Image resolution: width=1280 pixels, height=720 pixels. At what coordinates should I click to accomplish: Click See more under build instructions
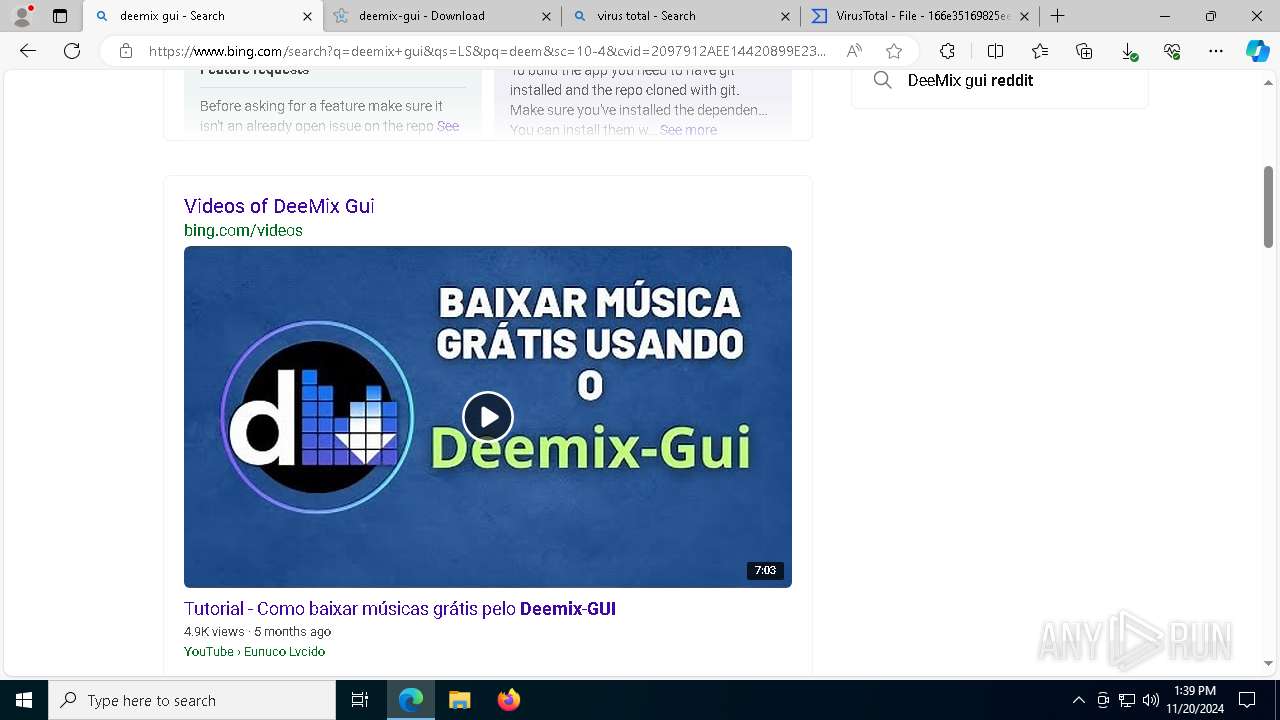688,130
